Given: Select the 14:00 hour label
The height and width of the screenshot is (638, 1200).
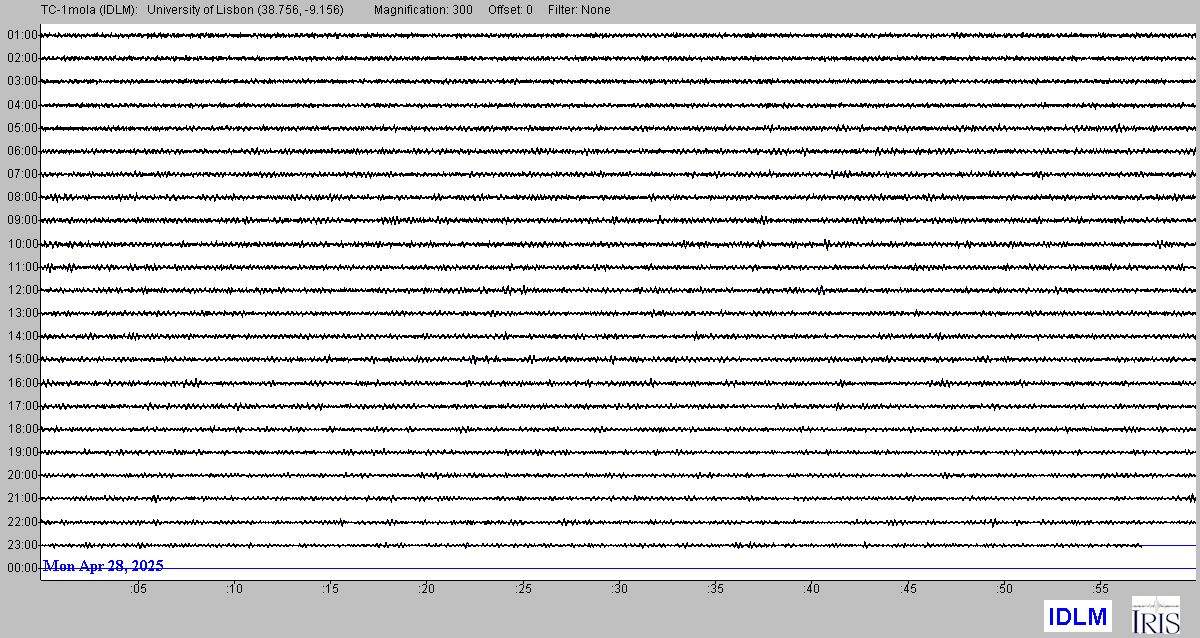Looking at the screenshot, I should pos(22,336).
